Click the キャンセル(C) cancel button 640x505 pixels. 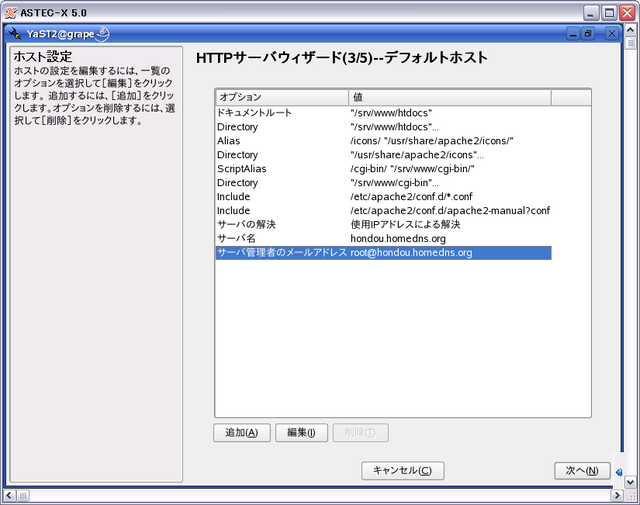[402, 471]
